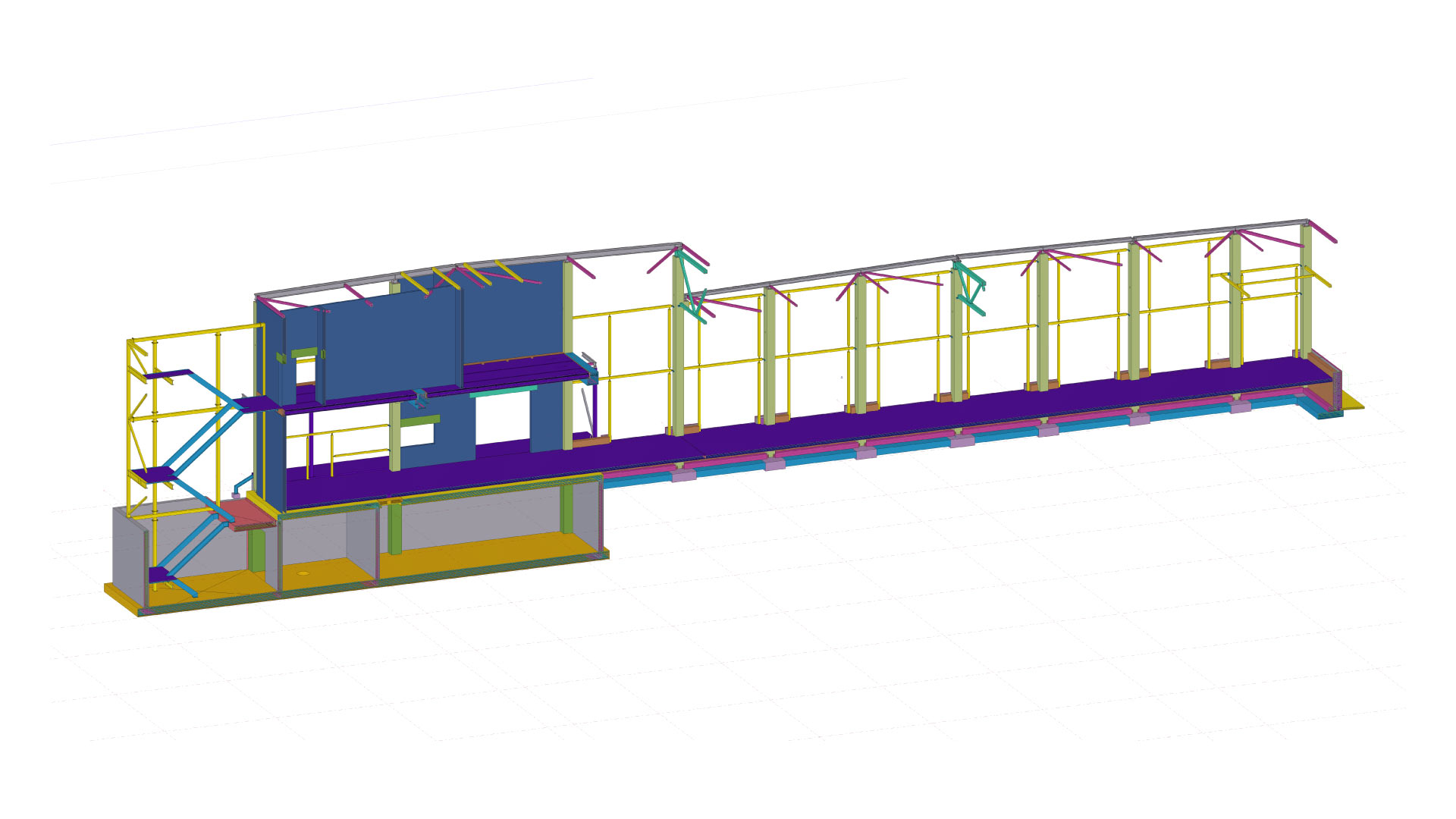Viewport: 1456px width, 819px height.
Task: Click the green column at the basement's right end
Action: 566,510
